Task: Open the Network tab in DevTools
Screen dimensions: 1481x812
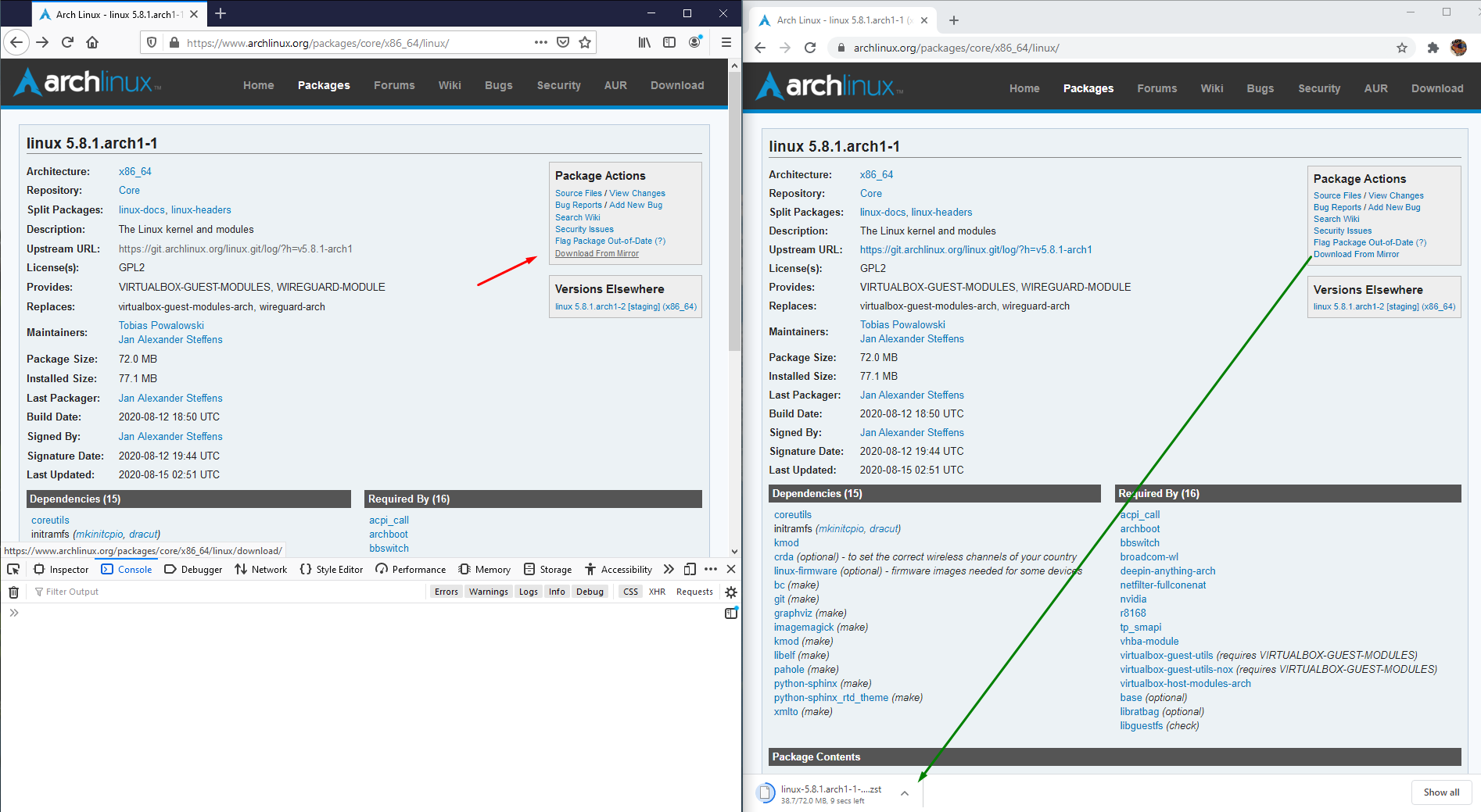Action: pos(261,569)
